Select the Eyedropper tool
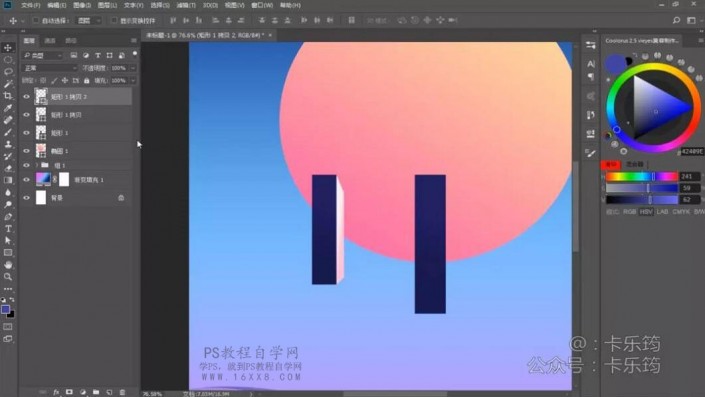 (x=8, y=108)
